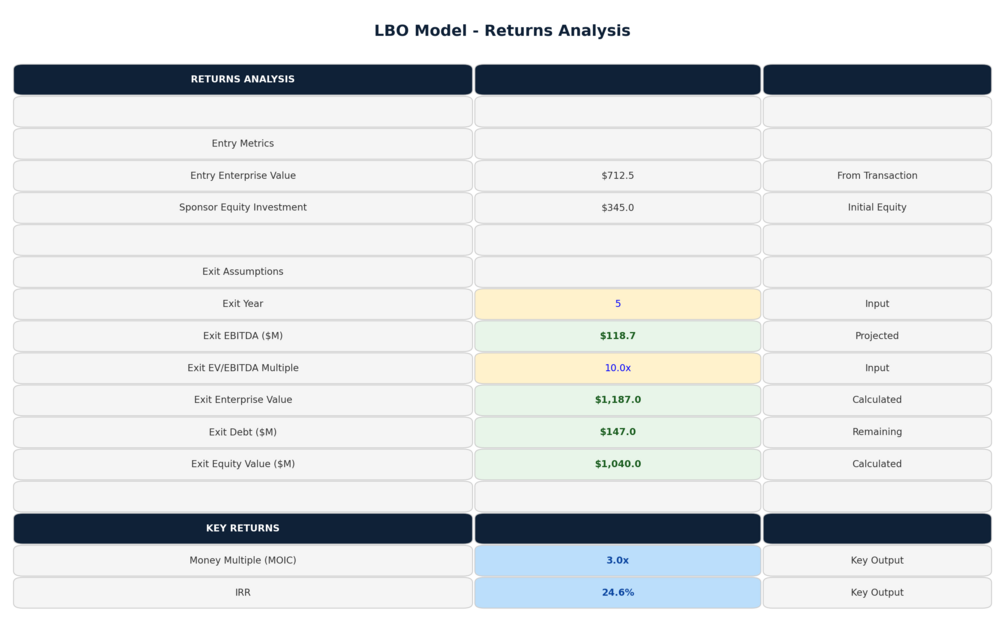Click the From Transaction note cell
Viewport: 1005px width, 634px height.
coord(877,176)
